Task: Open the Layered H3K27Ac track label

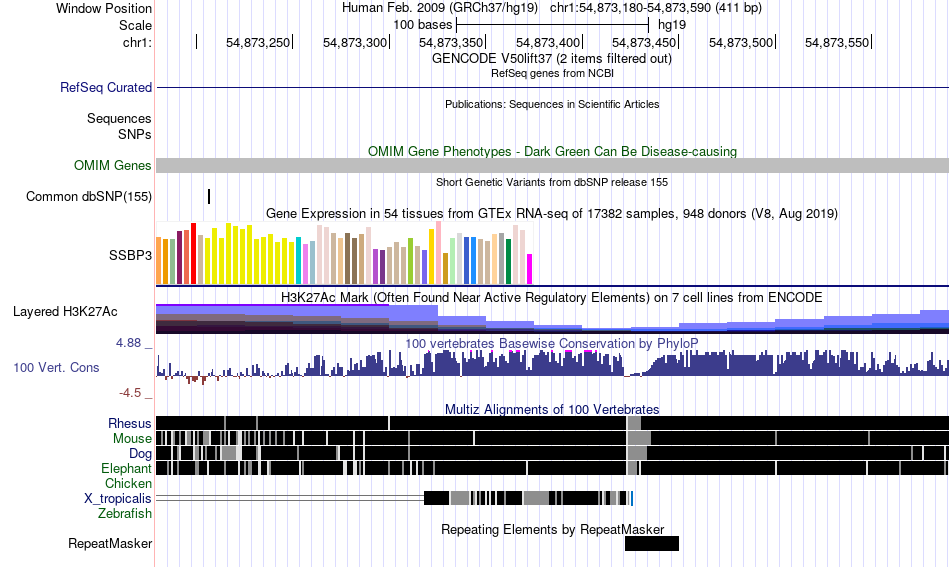Action: [x=65, y=311]
